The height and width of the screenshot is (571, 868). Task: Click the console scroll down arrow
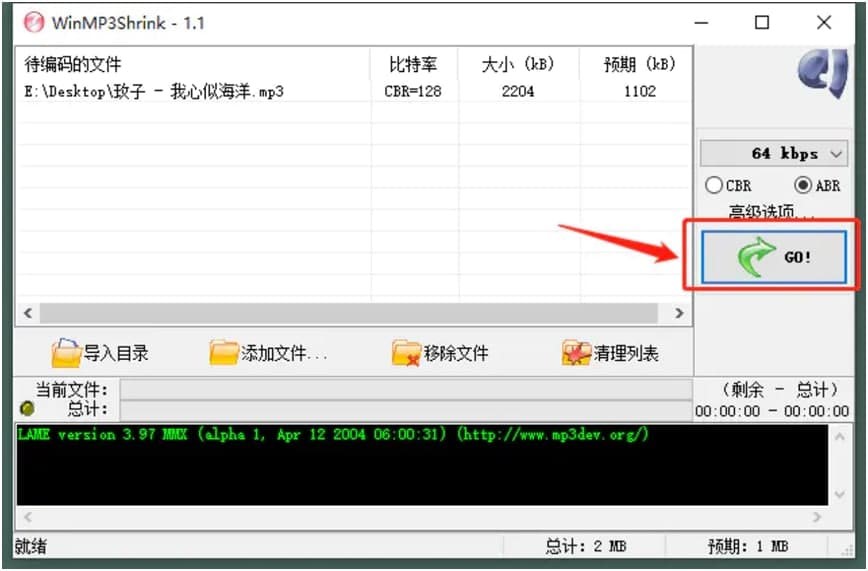coord(840,494)
